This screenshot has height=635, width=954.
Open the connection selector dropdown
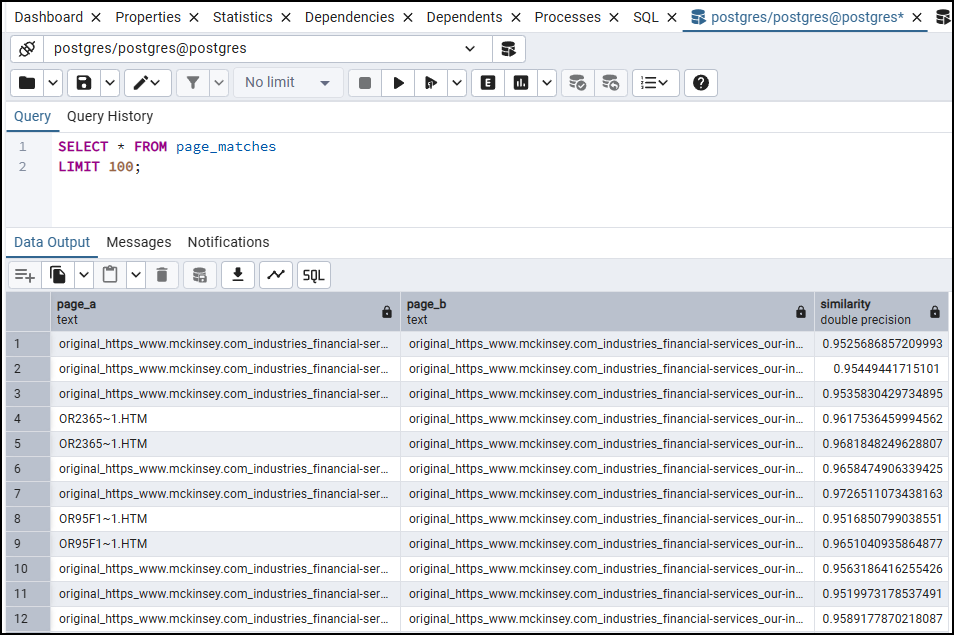coord(268,49)
